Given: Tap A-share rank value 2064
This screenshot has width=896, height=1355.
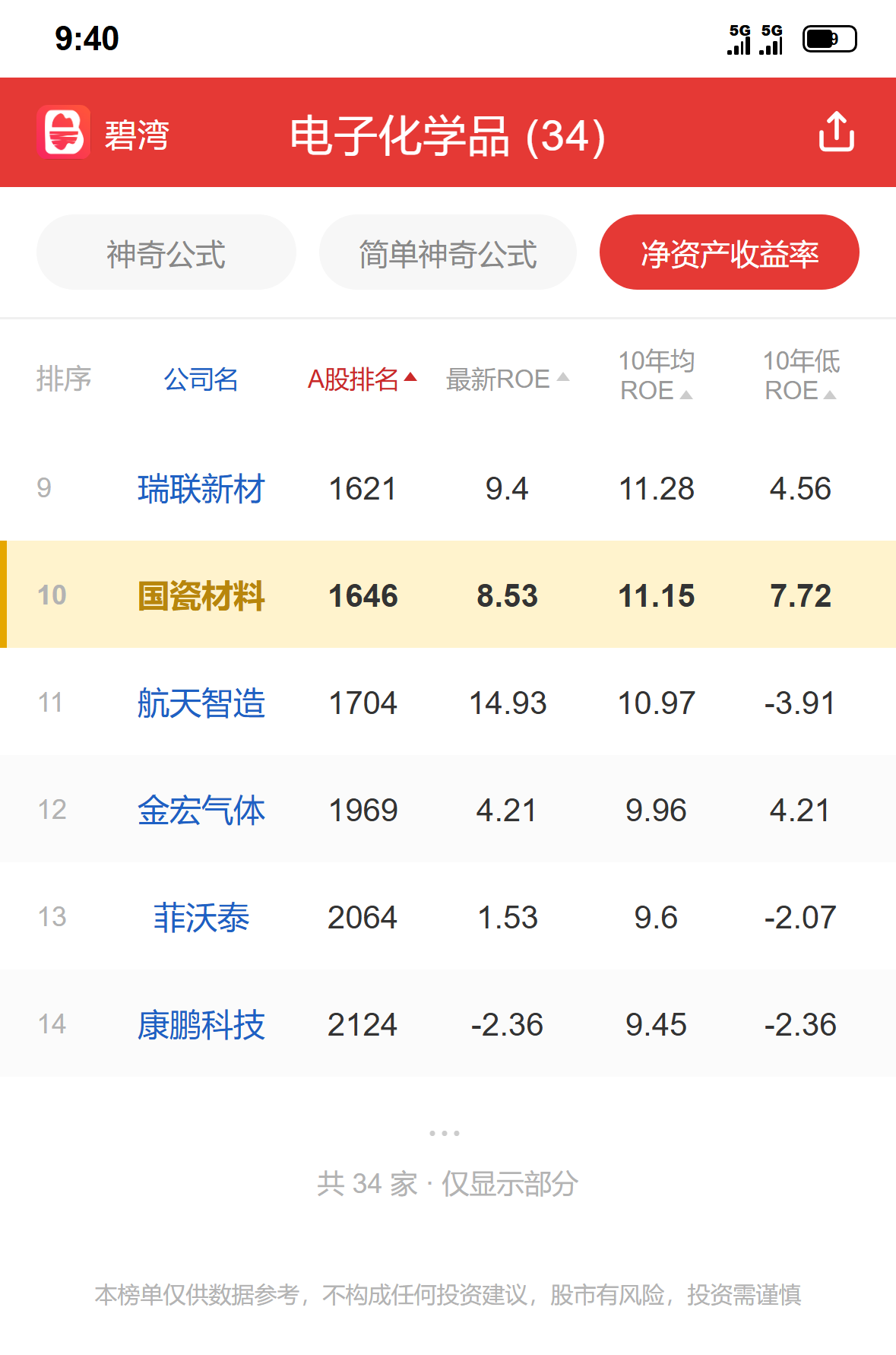Looking at the screenshot, I should point(363,918).
